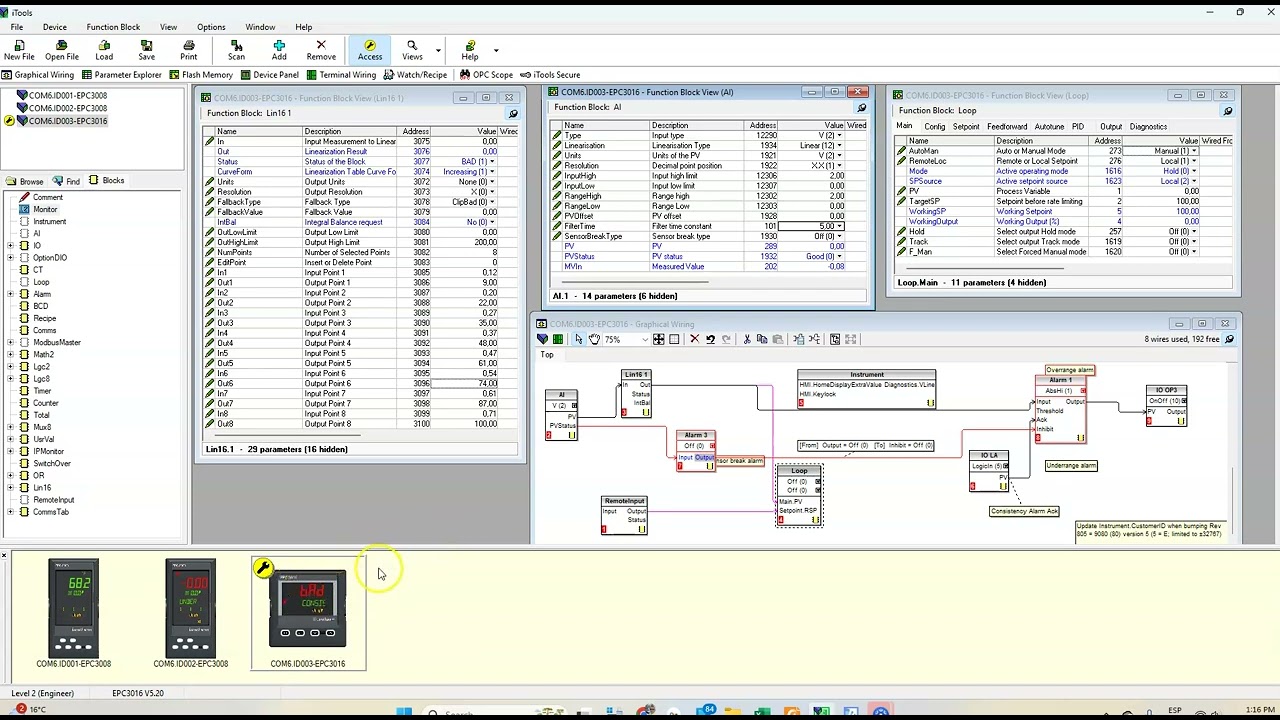This screenshot has height=720, width=1280.
Task: Select COM6.ID002-EPC3008 in device list
Action: [x=67, y=108]
